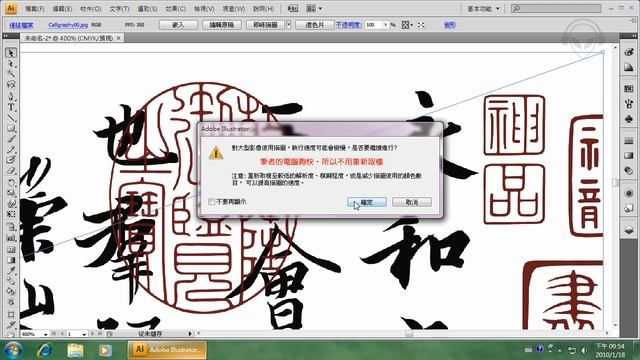Image resolution: width=640 pixels, height=360 pixels.
Task: Select the Scale tool
Action: [x=11, y=193]
